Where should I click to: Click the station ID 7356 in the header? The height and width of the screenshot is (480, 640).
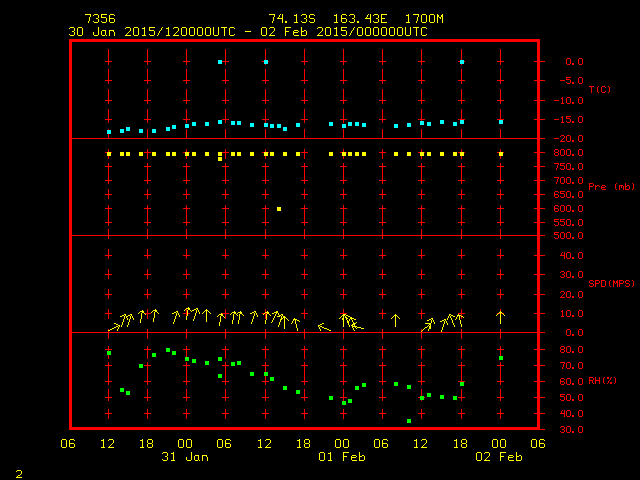pyautogui.click(x=100, y=19)
